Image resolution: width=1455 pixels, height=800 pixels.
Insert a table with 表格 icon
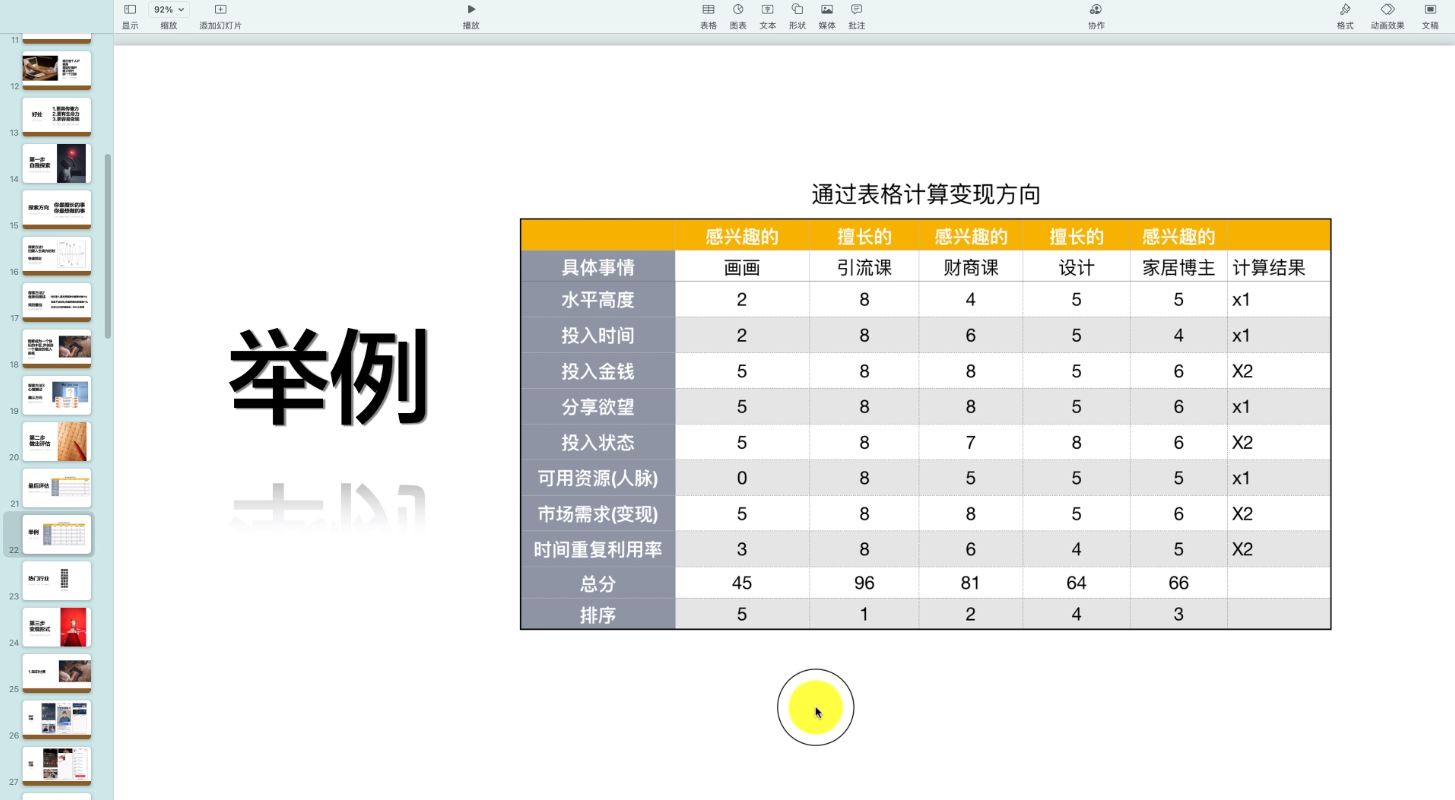click(x=708, y=10)
